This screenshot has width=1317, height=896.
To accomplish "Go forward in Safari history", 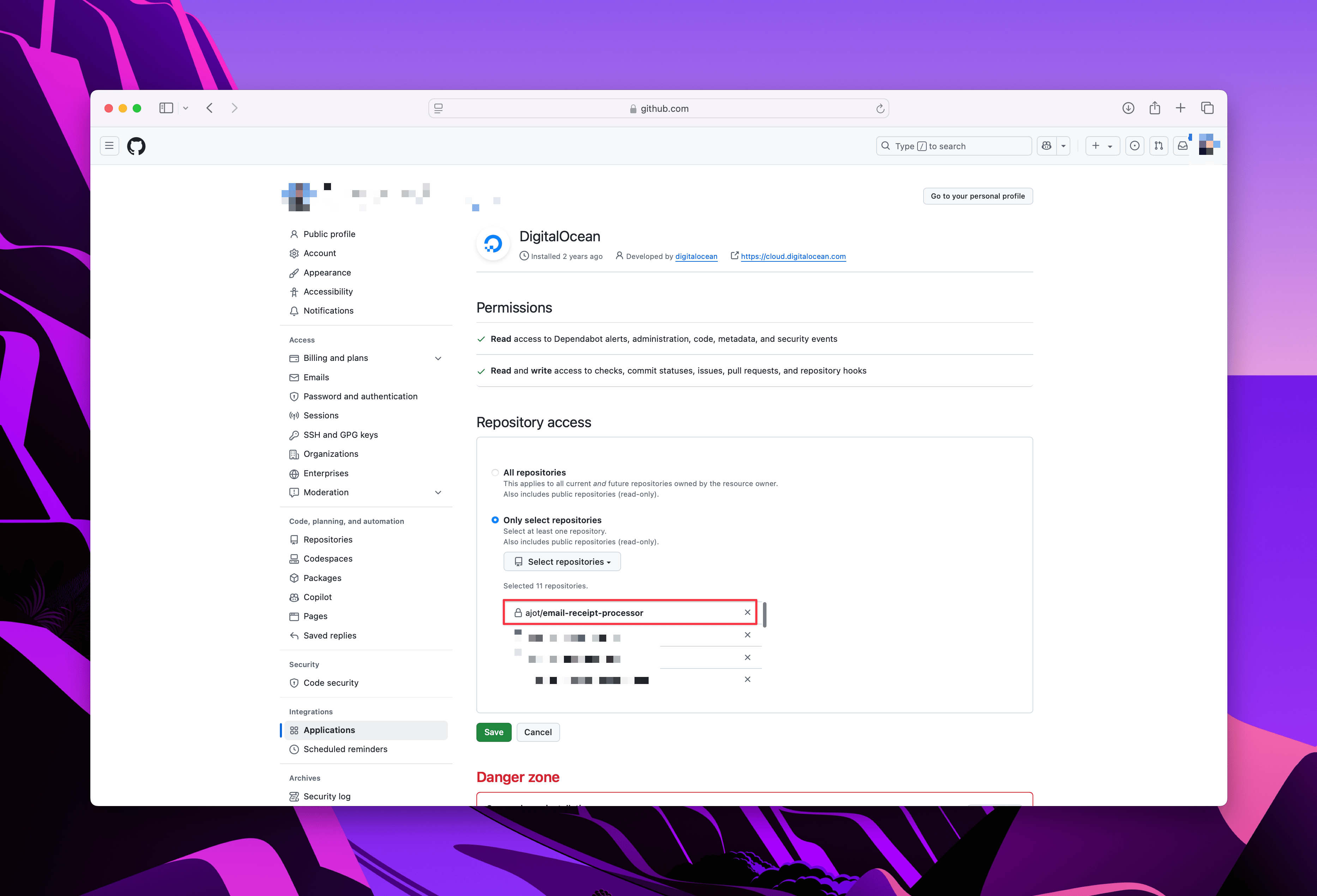I will pyautogui.click(x=234, y=108).
